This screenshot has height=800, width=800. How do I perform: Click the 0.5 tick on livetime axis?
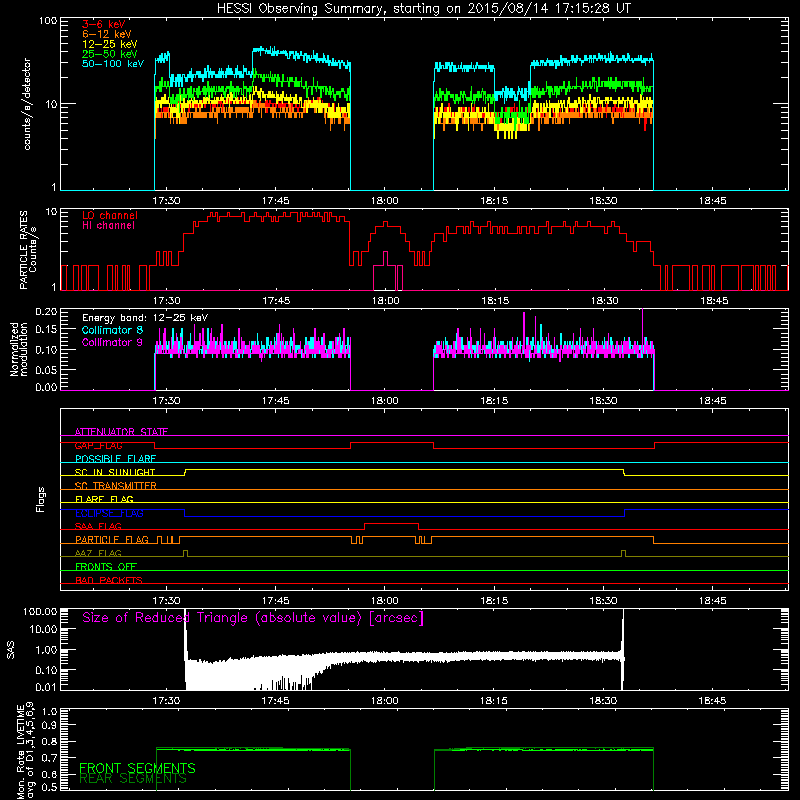coord(49,788)
